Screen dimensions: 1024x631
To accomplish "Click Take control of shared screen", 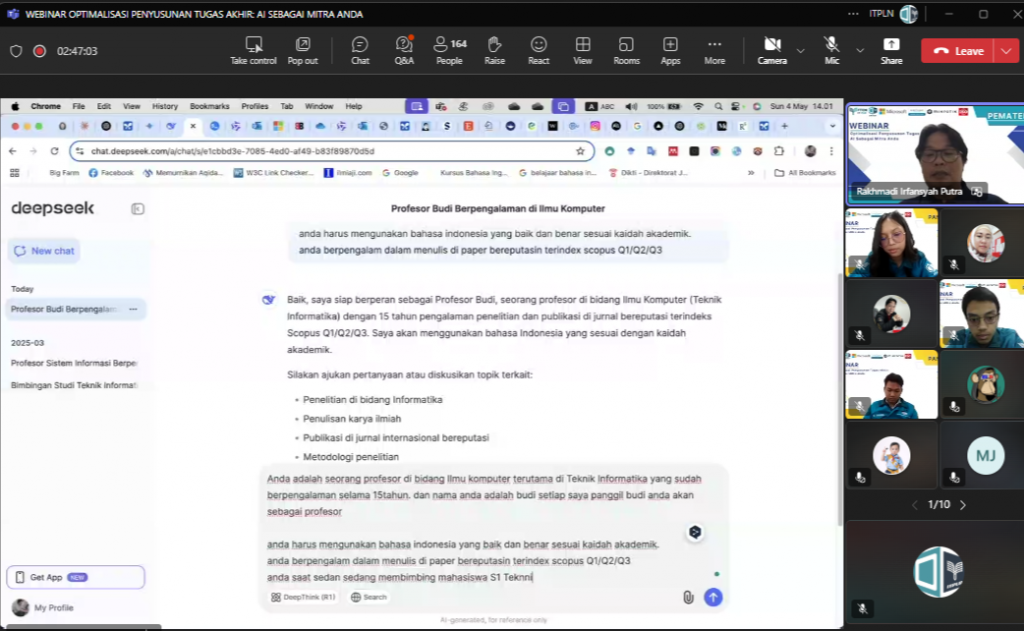I will click(x=253, y=50).
